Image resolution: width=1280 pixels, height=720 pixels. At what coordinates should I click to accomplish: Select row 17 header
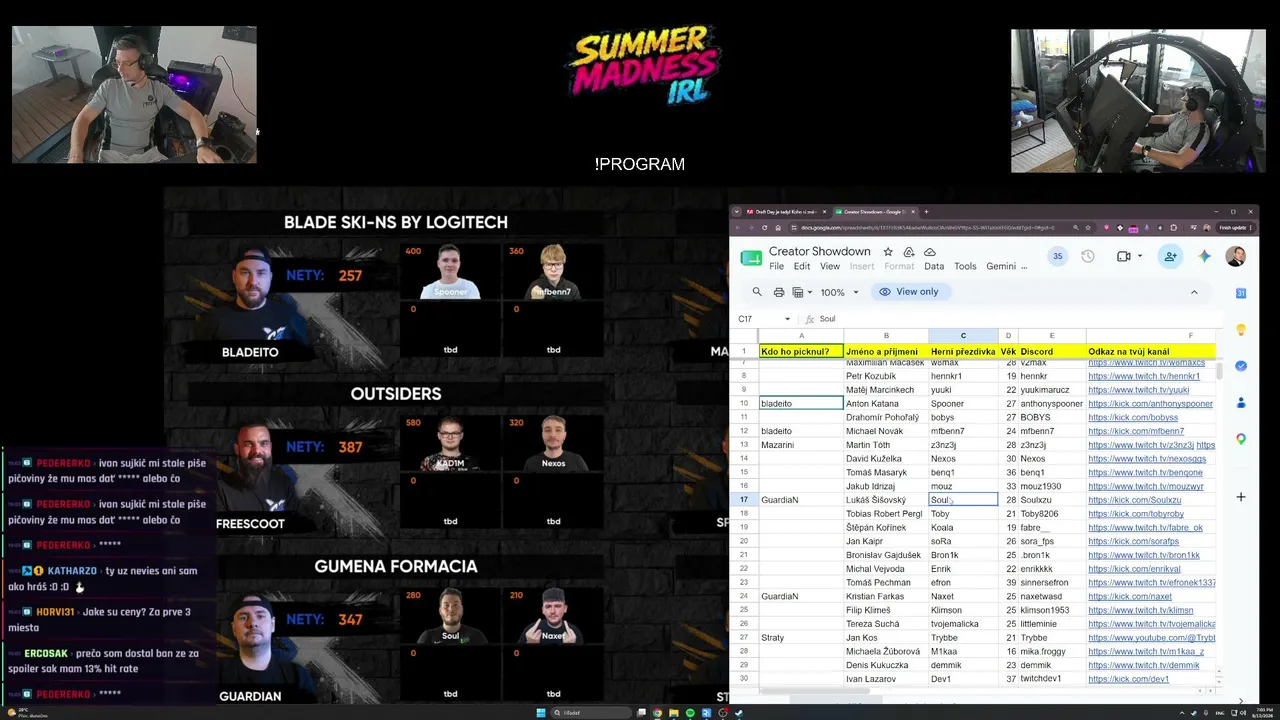744,500
